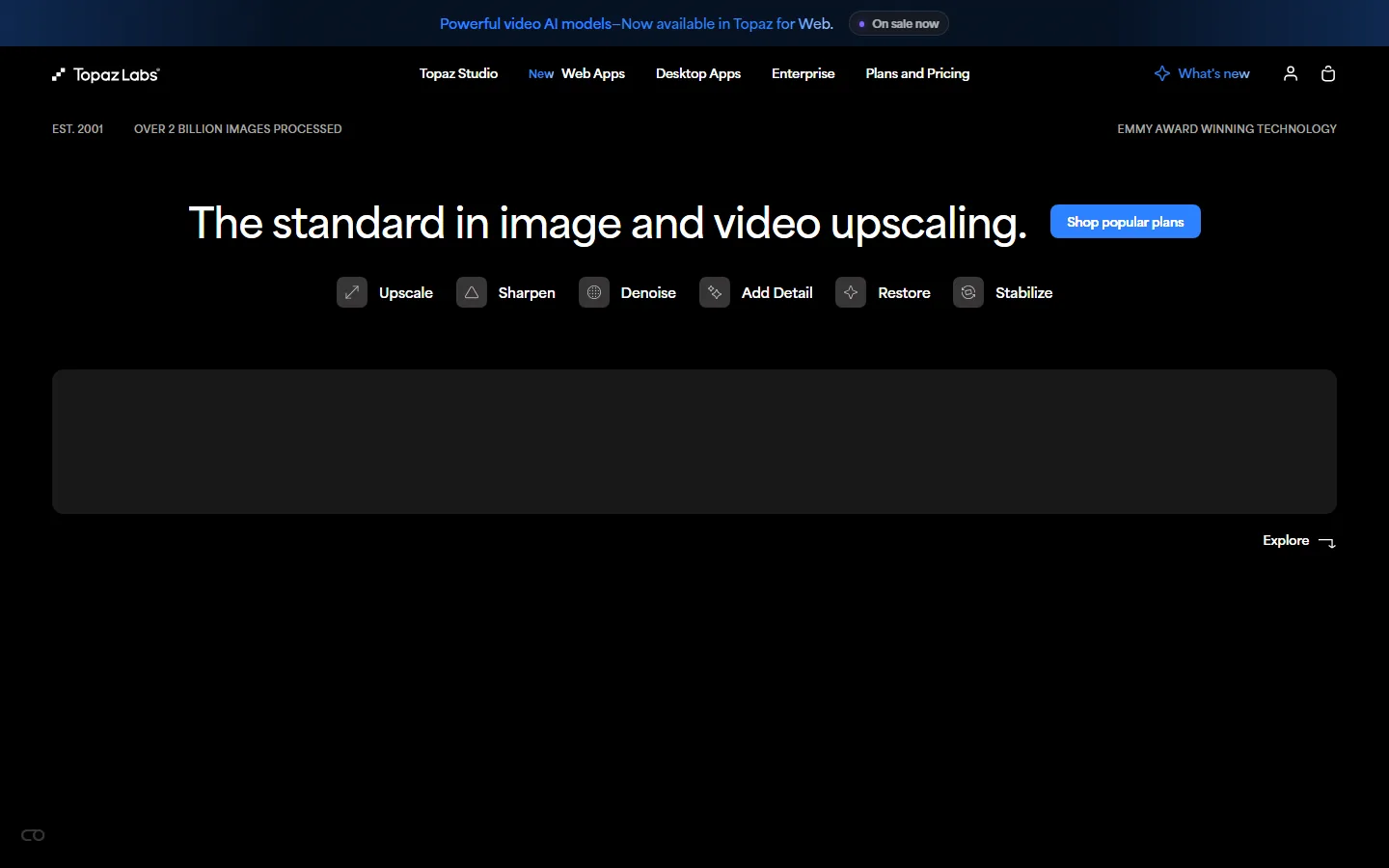
Task: Click the Add Detail label
Action: (x=777, y=292)
